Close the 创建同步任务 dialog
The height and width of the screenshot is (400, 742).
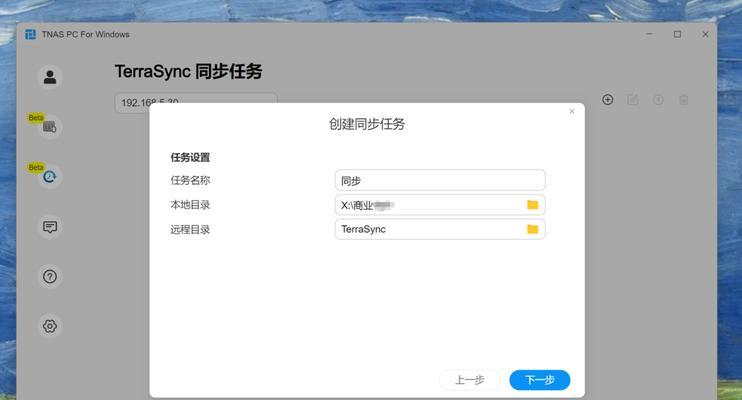click(x=572, y=111)
